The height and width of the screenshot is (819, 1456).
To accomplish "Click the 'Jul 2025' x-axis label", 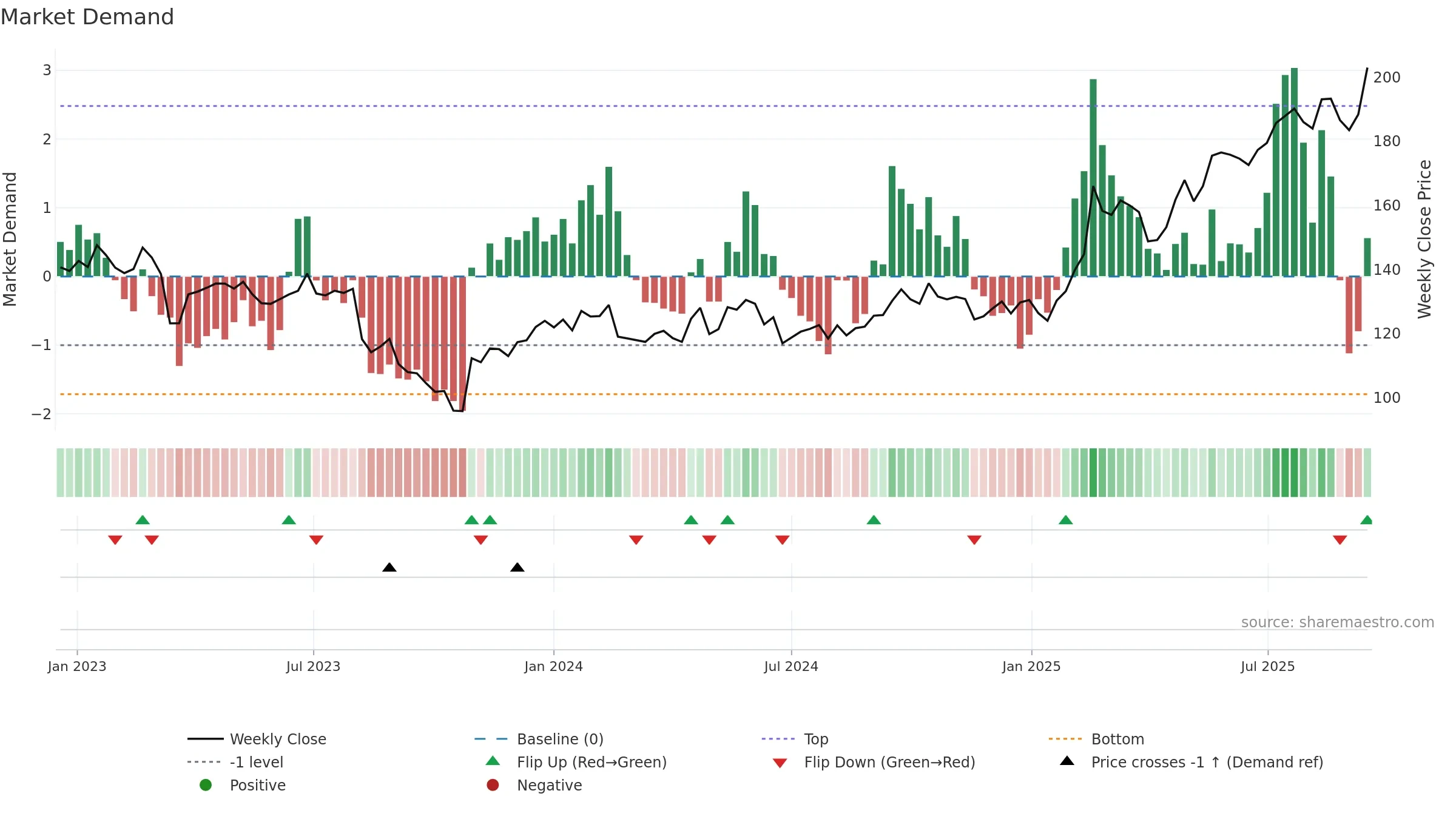I will (1268, 666).
